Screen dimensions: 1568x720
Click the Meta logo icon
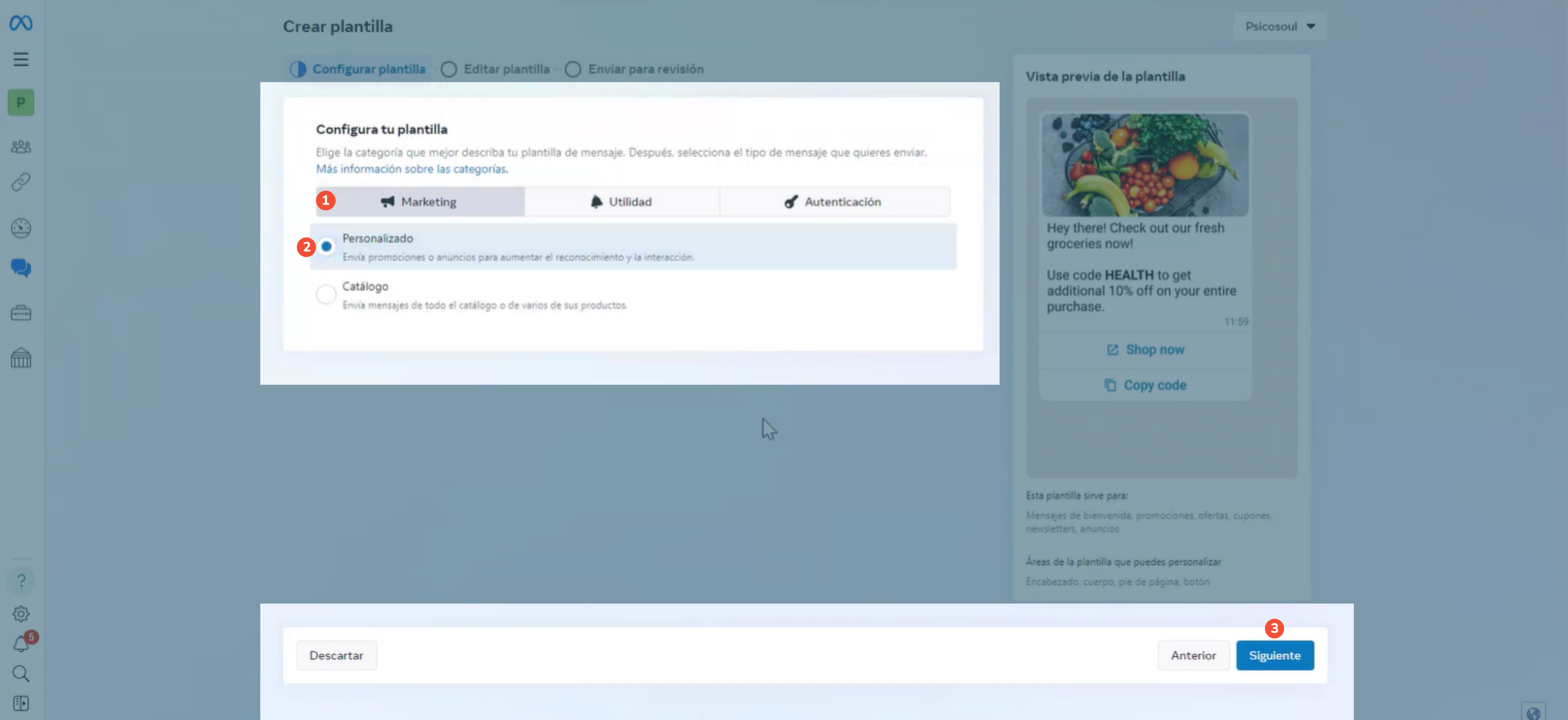(x=21, y=23)
